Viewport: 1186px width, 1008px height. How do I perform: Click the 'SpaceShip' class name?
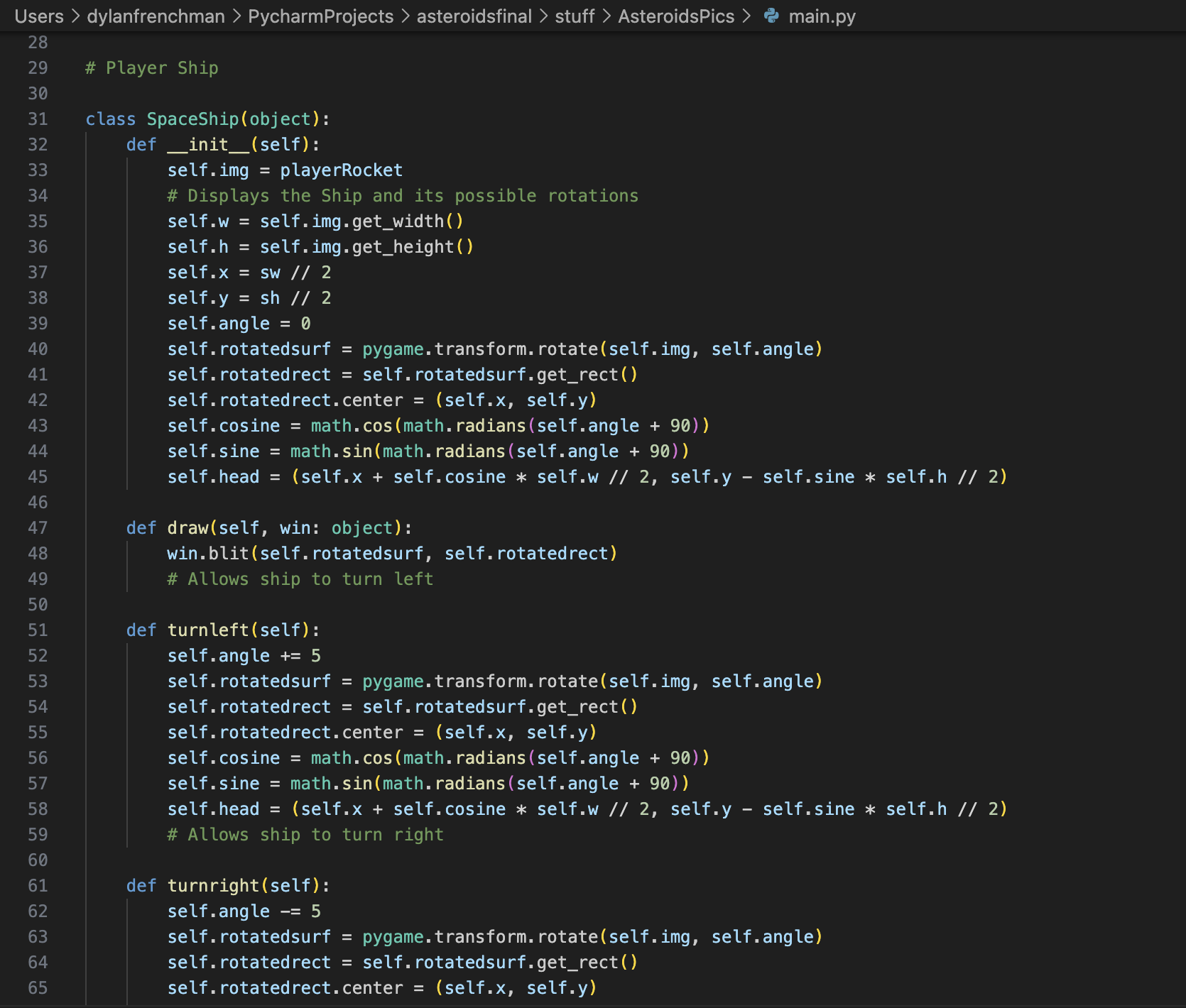click(x=192, y=119)
